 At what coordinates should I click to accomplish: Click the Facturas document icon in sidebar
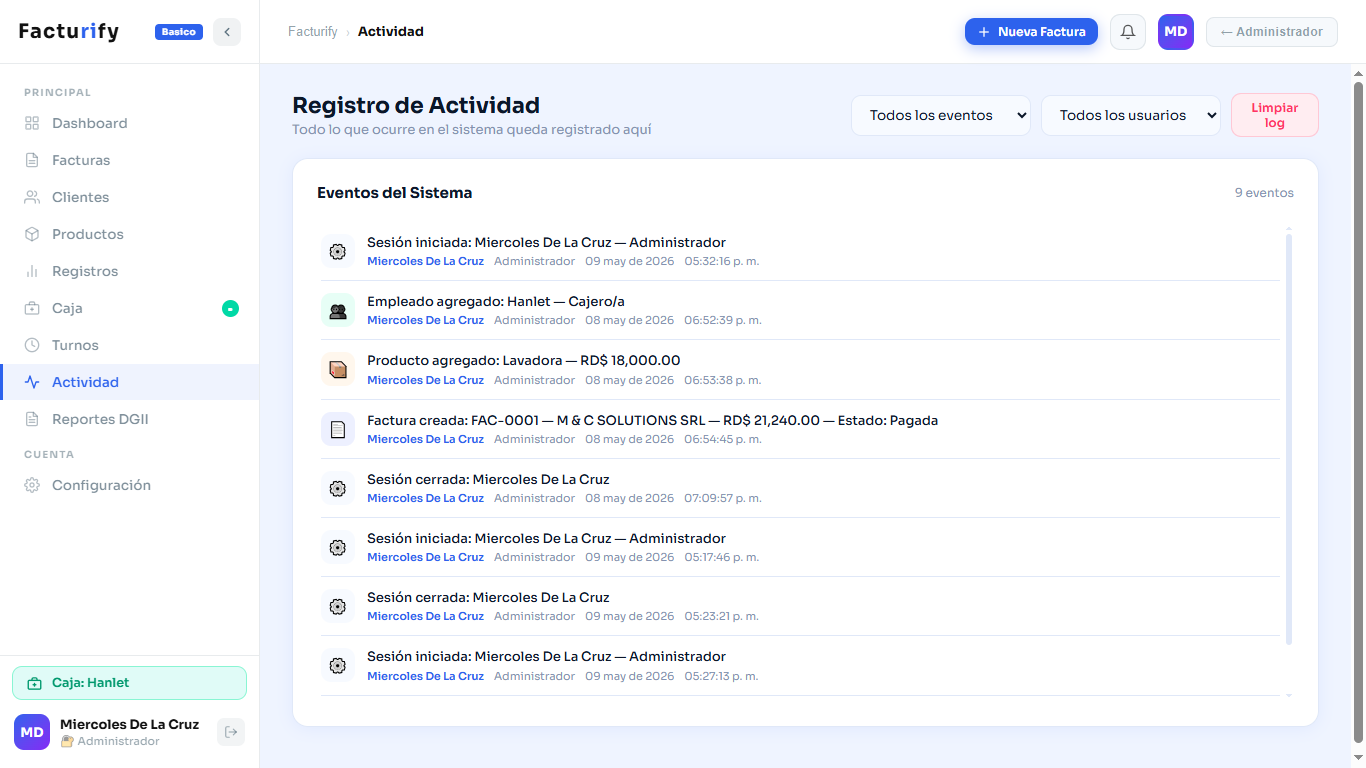[x=32, y=160]
